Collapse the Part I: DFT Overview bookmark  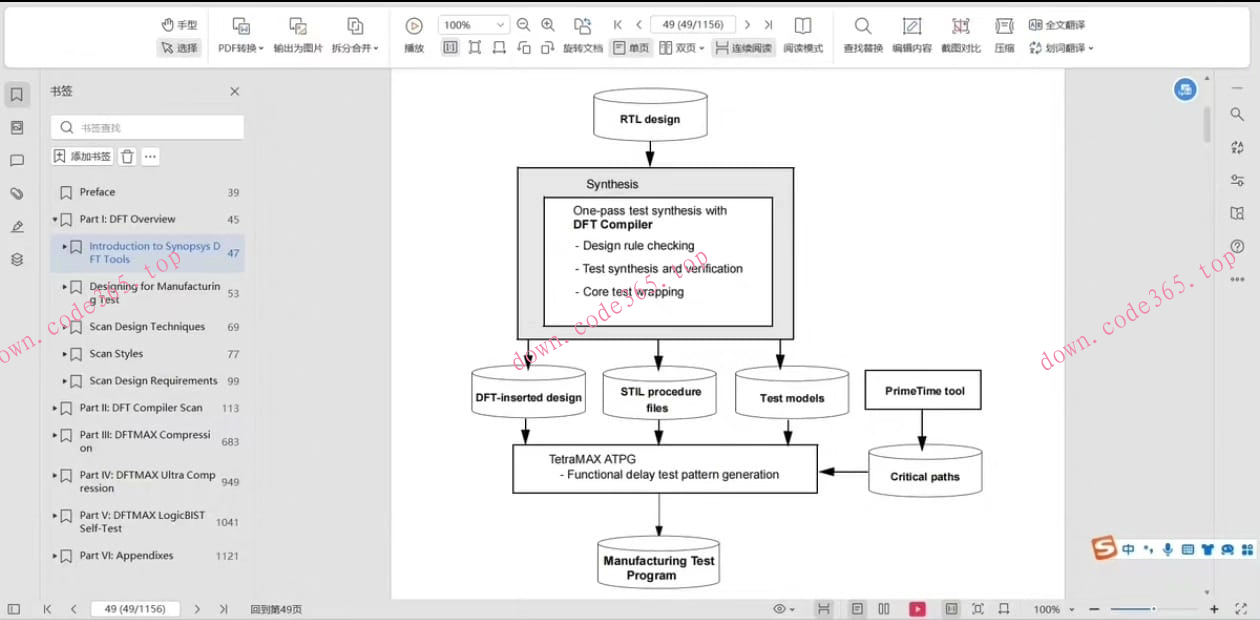55,220
